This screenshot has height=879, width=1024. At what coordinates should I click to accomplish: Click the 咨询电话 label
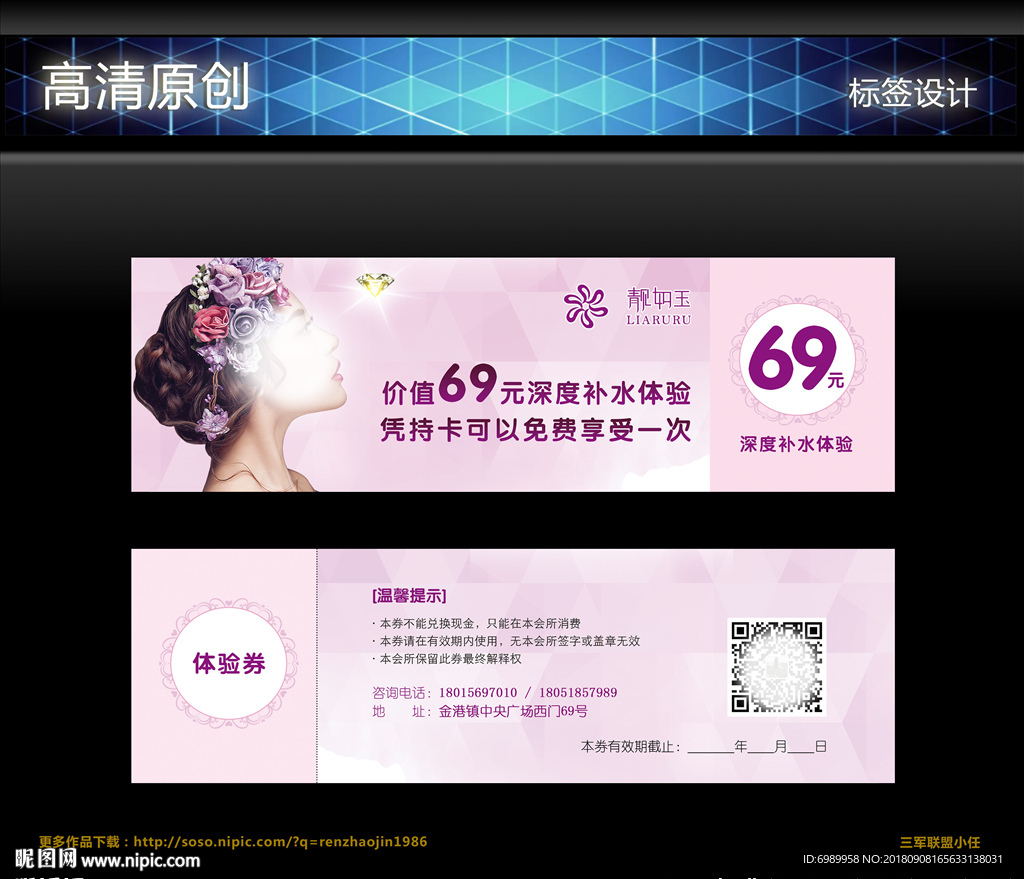click(401, 692)
